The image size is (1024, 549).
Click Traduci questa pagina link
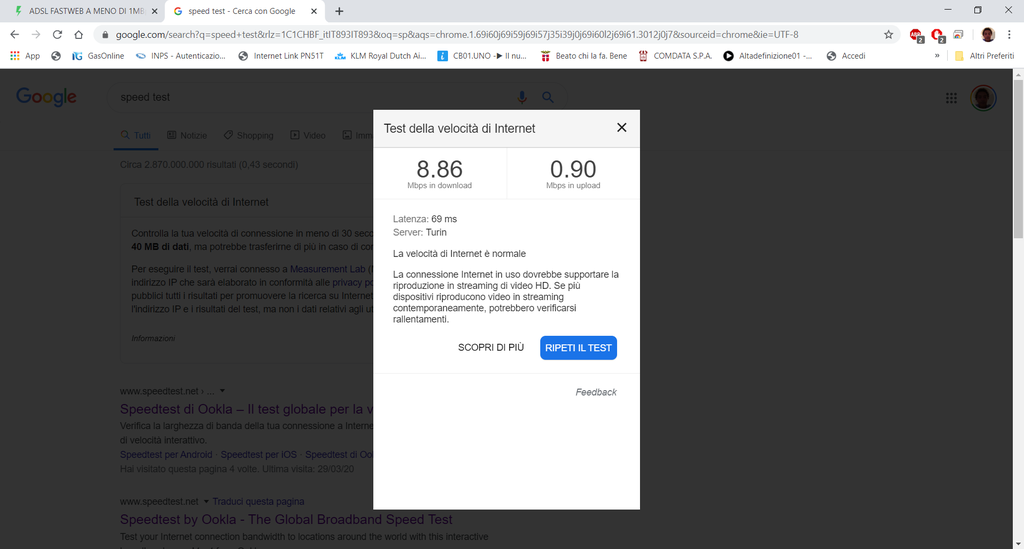tap(258, 501)
